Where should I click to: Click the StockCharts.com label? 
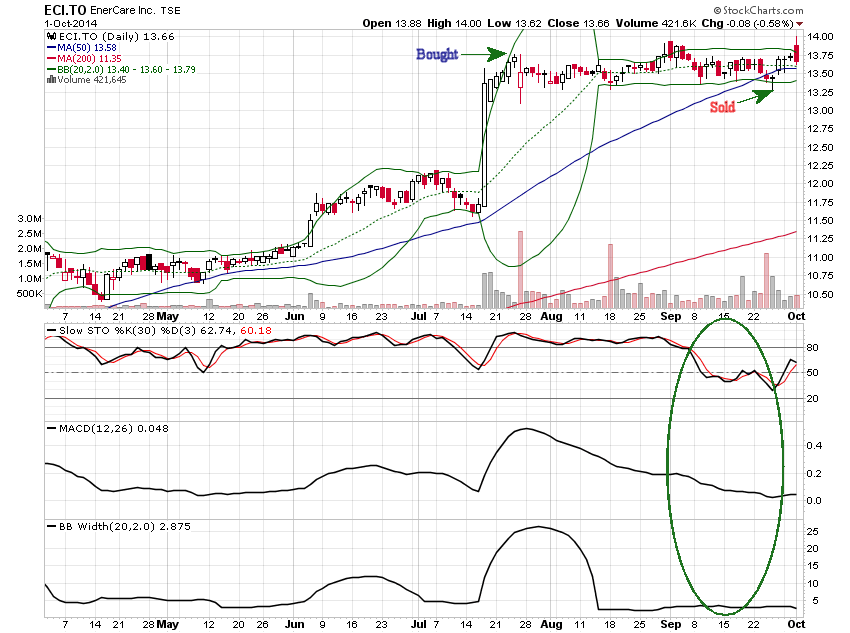click(758, 10)
